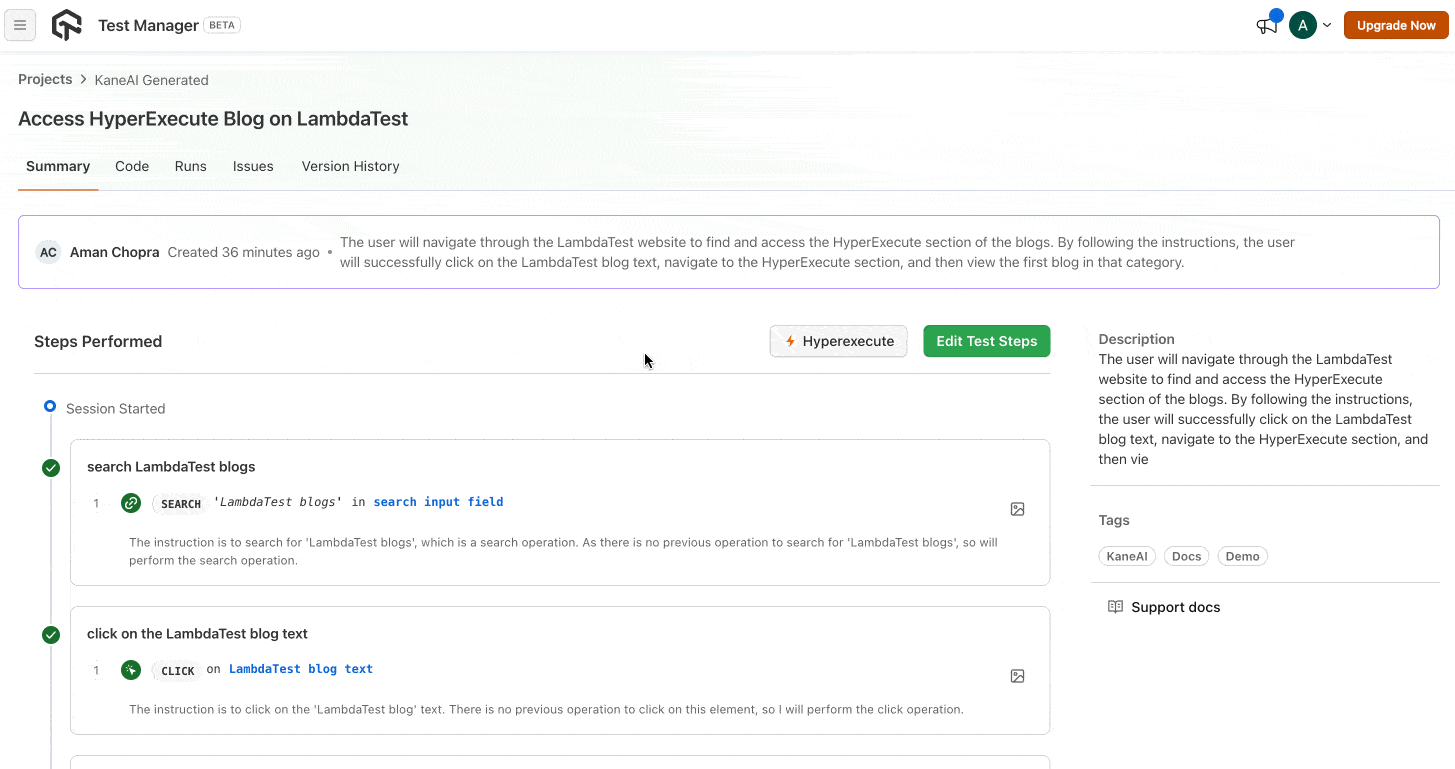
Task: Open announcements megaphone icon
Action: [1267, 26]
